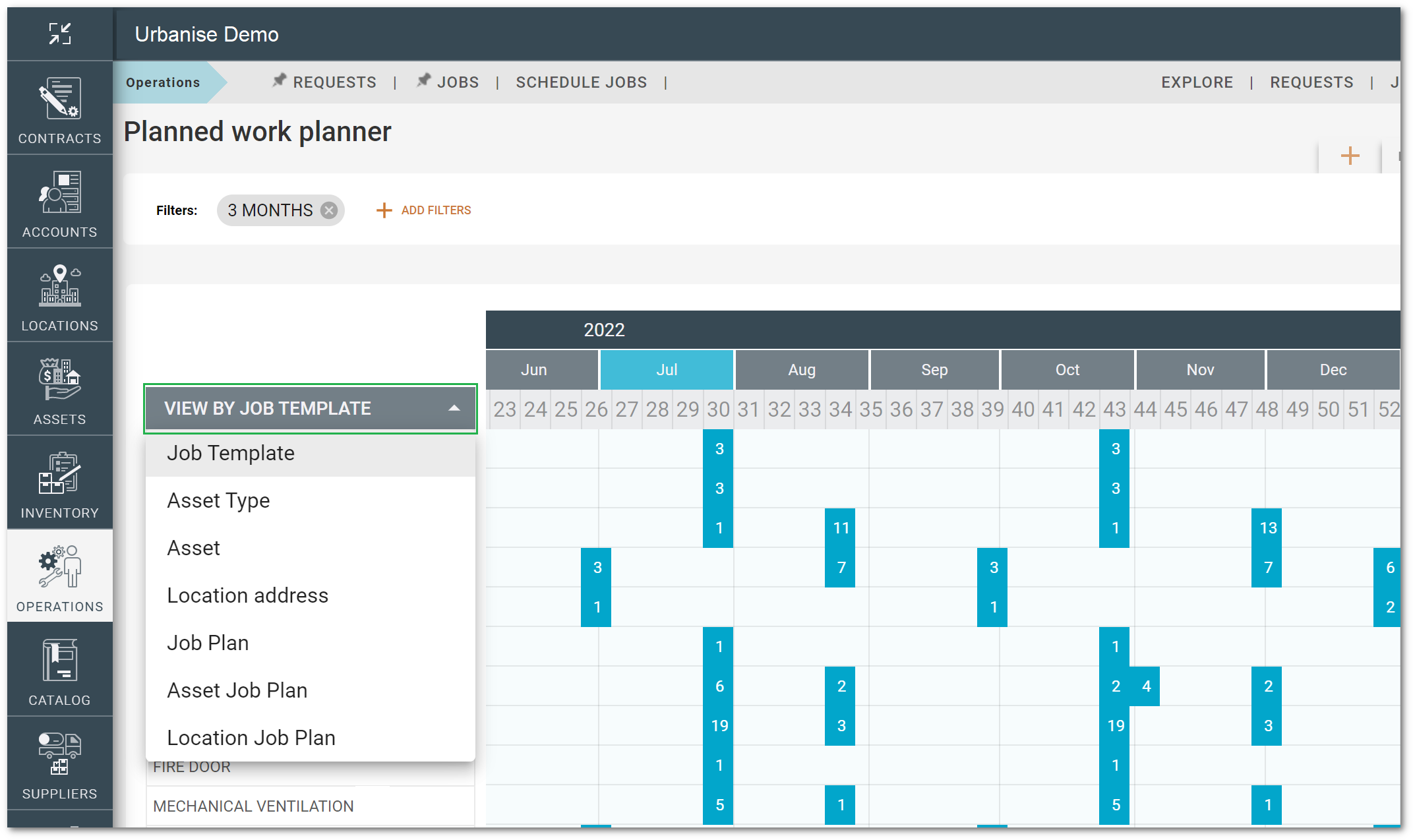Open the Inventory sidebar icon
The image size is (1413, 840).
(x=59, y=483)
